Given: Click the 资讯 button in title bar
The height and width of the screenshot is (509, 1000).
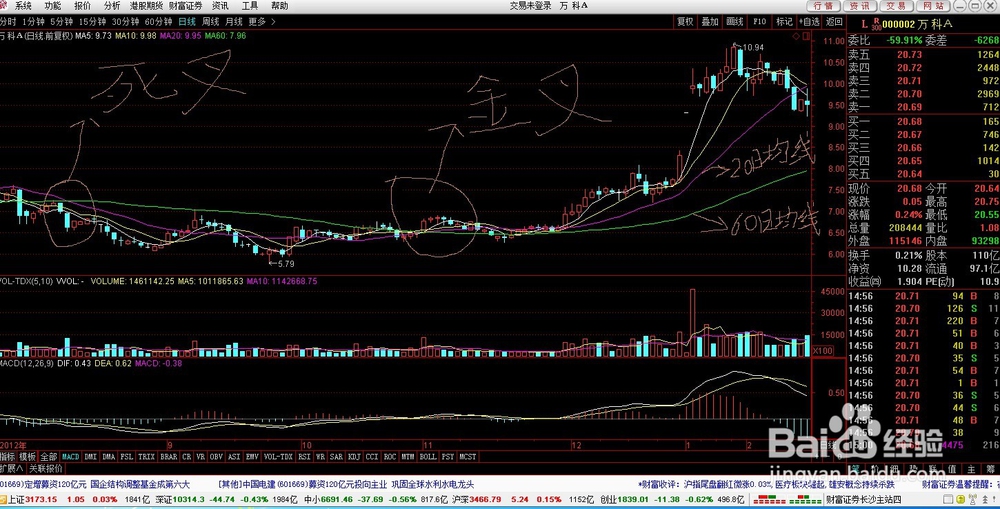Looking at the screenshot, I should 860,6.
